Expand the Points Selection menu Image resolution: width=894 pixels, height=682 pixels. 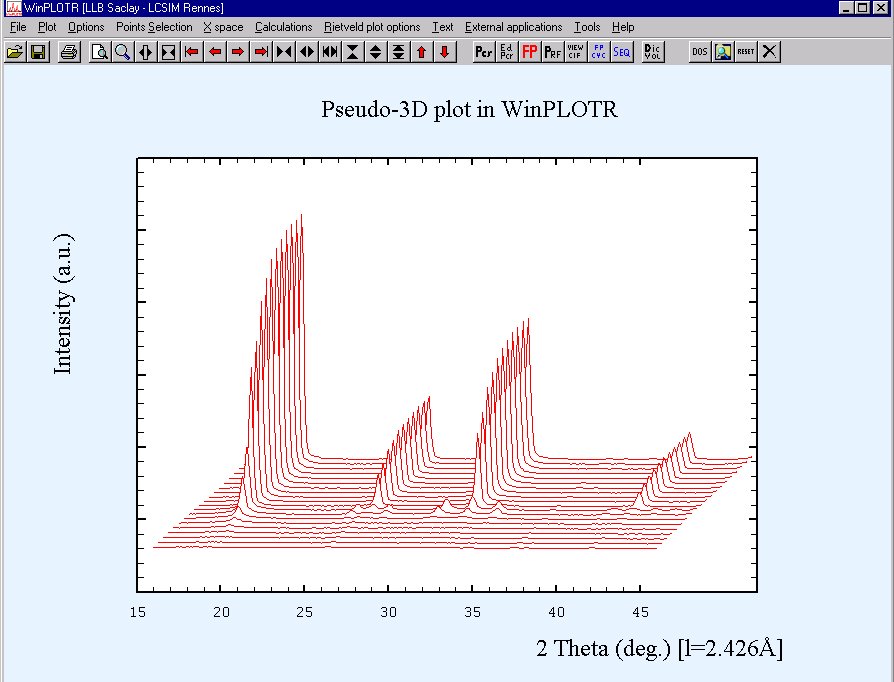154,27
